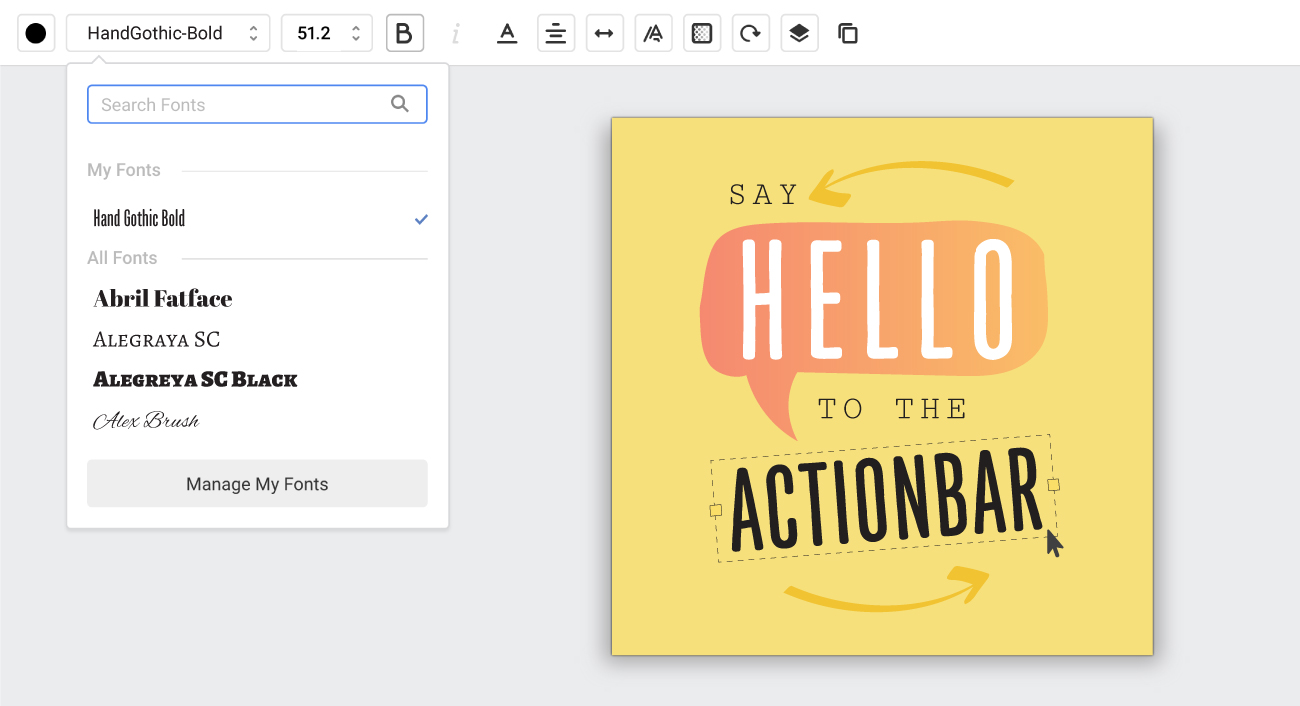Expand the HandGothic-Bold font dropdown

click(168, 34)
